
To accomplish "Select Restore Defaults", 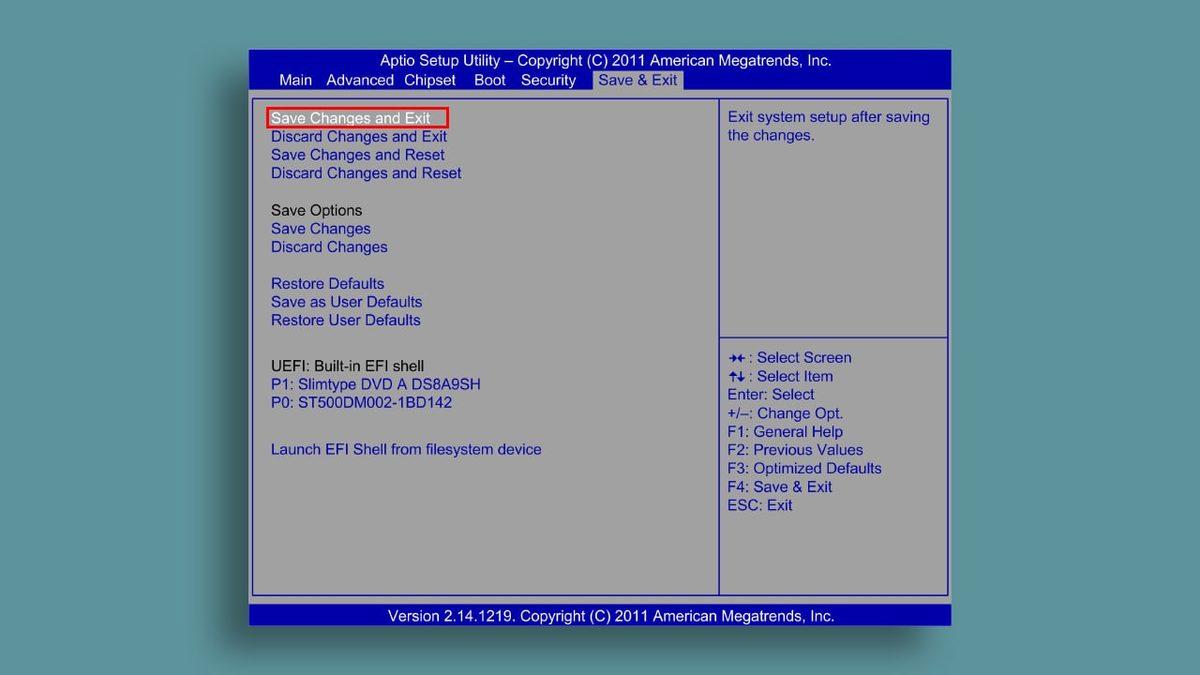I will [x=327, y=283].
